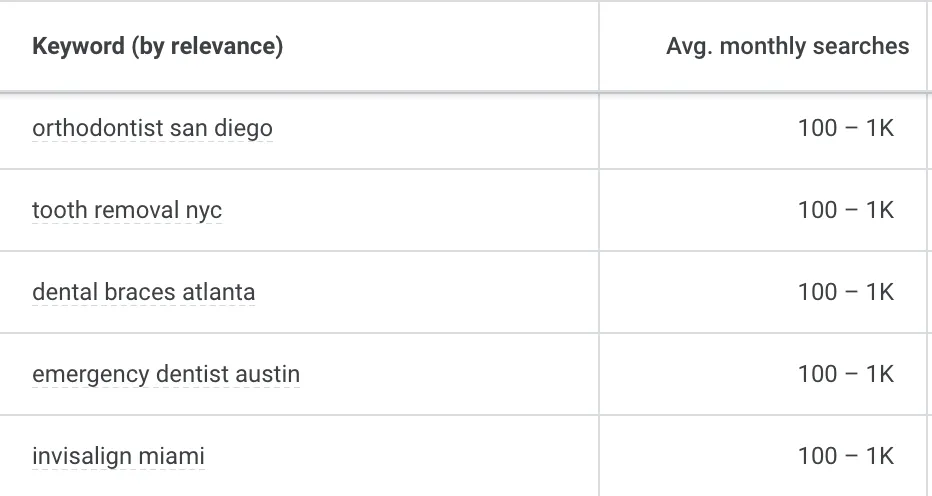The image size is (932, 496).
Task: Open the emergency dentist austin keyword
Action: pos(166,375)
